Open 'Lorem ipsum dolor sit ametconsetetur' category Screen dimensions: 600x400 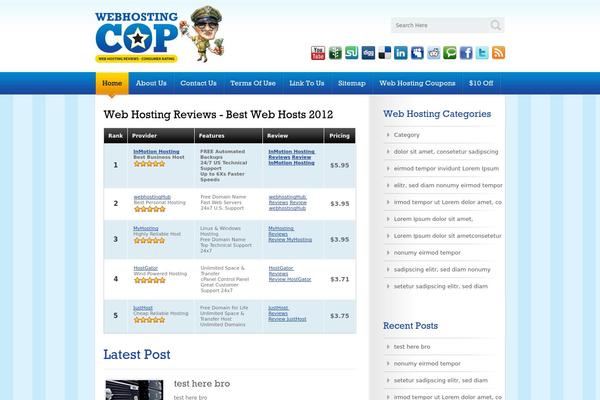(x=447, y=236)
